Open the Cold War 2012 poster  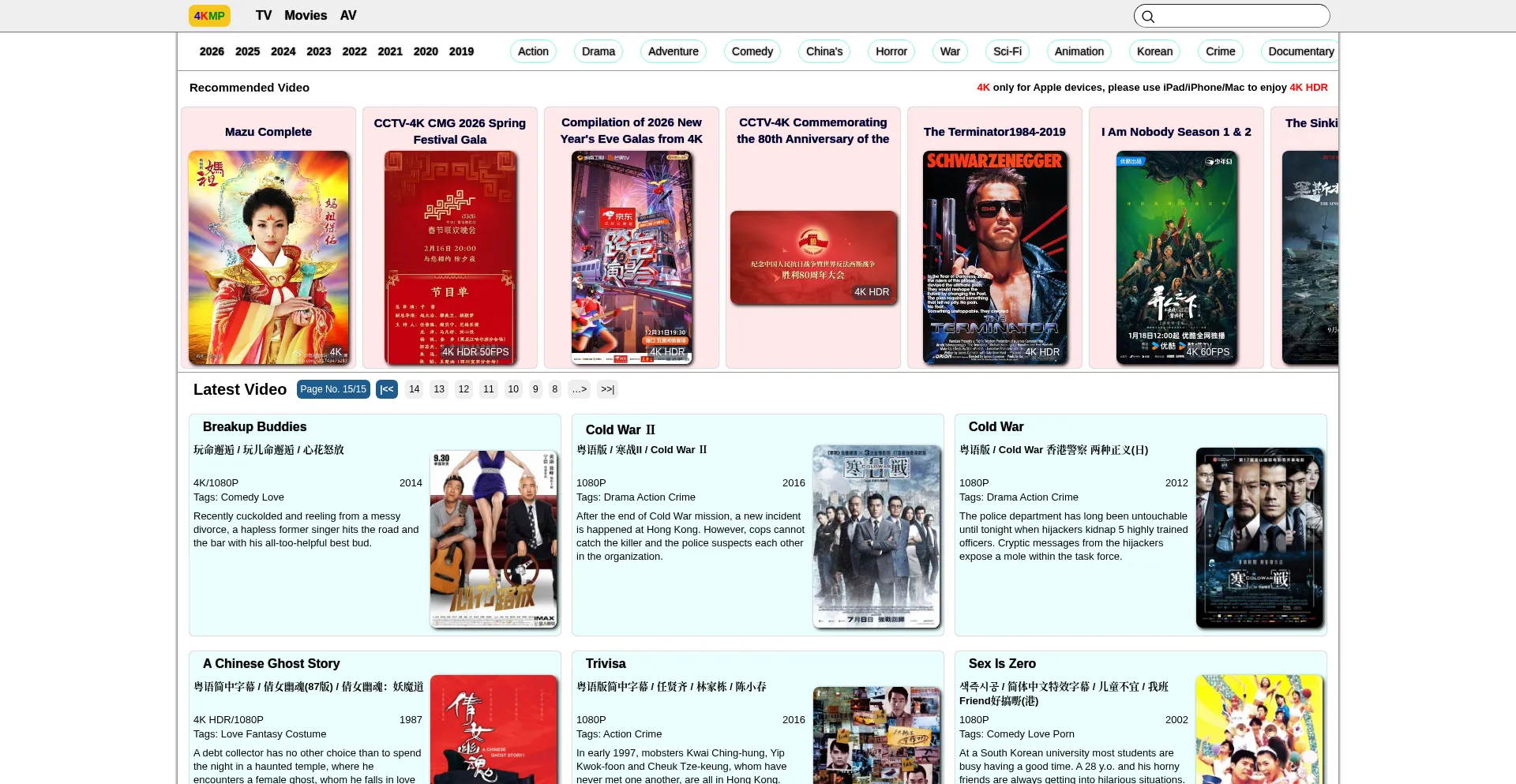(x=1259, y=538)
